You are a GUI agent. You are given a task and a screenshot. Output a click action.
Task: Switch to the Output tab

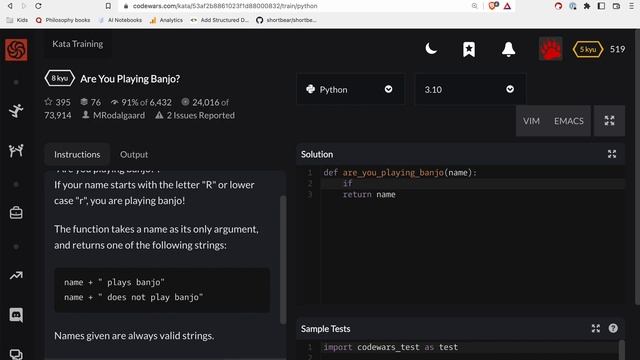pyautogui.click(x=134, y=154)
